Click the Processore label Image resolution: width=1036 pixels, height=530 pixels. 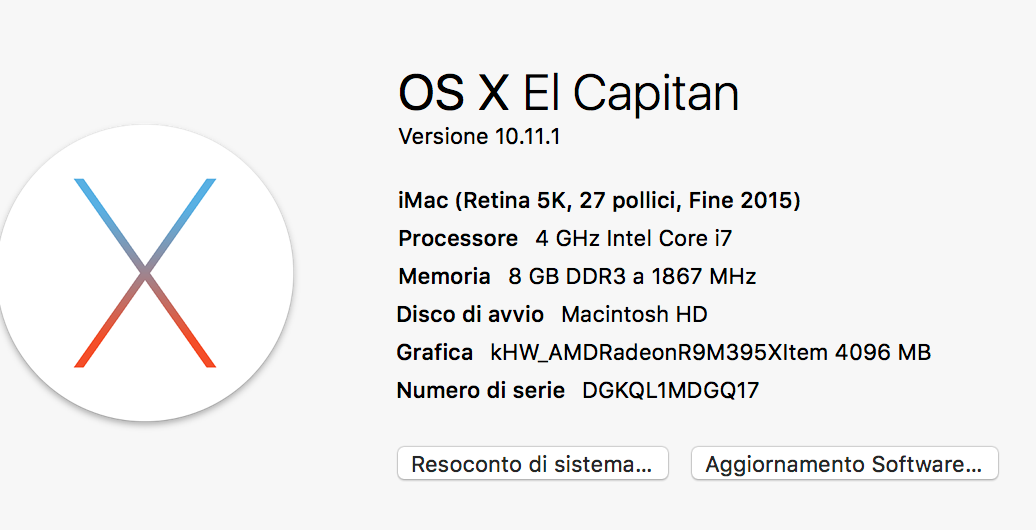tap(458, 239)
